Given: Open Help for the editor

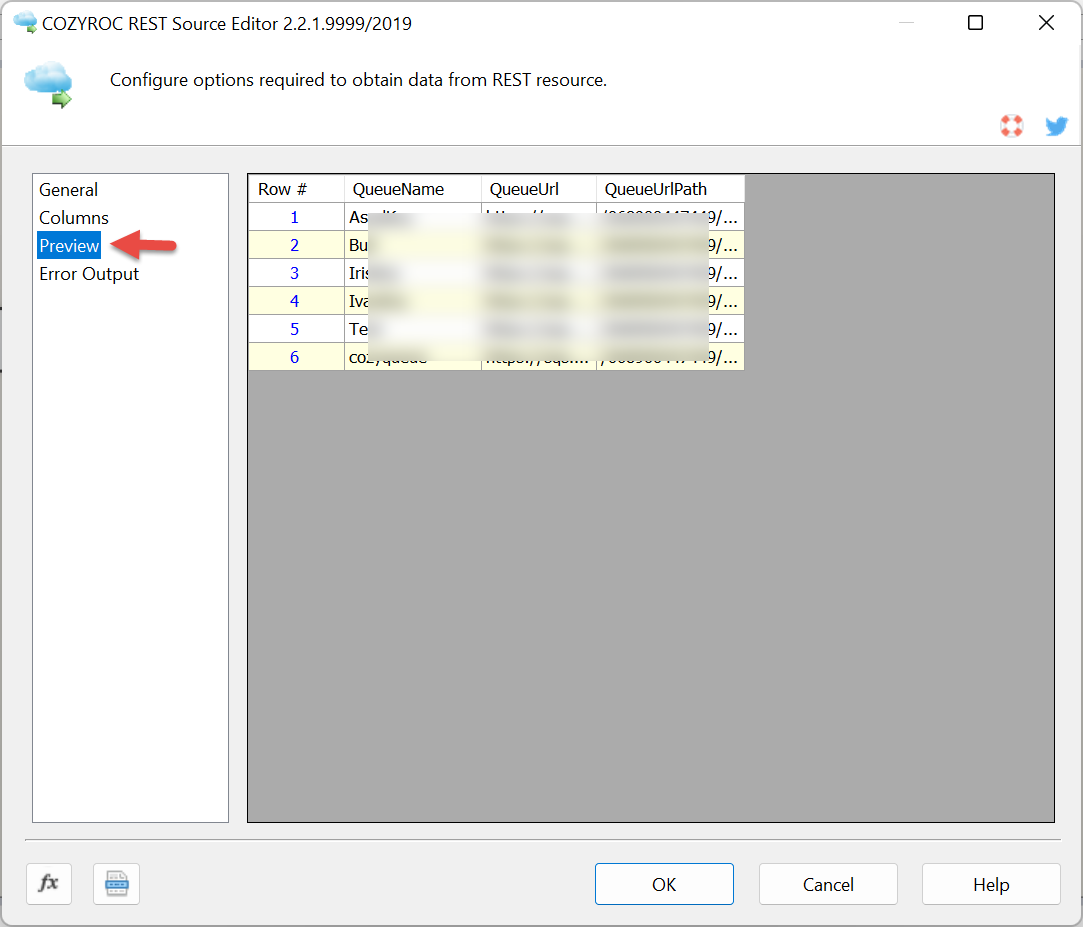Looking at the screenshot, I should click(x=990, y=883).
